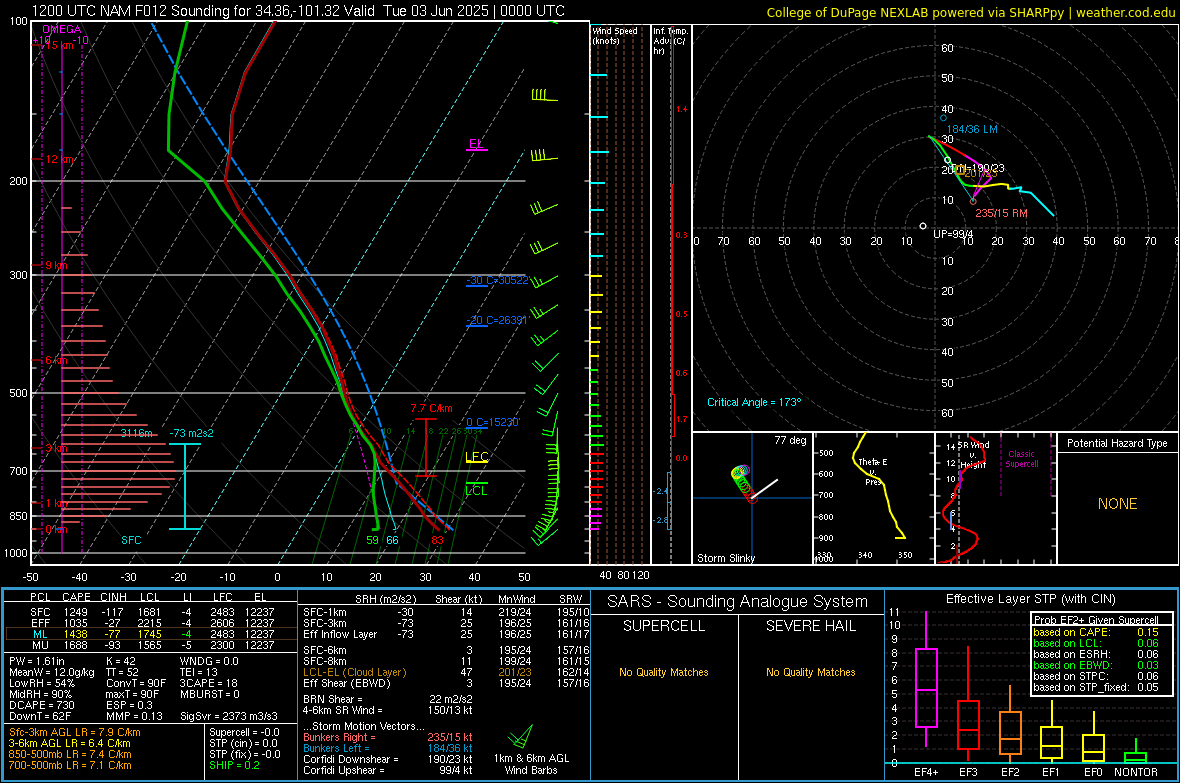Click the 'Theta-E v. Pres' plot label

click(873, 471)
